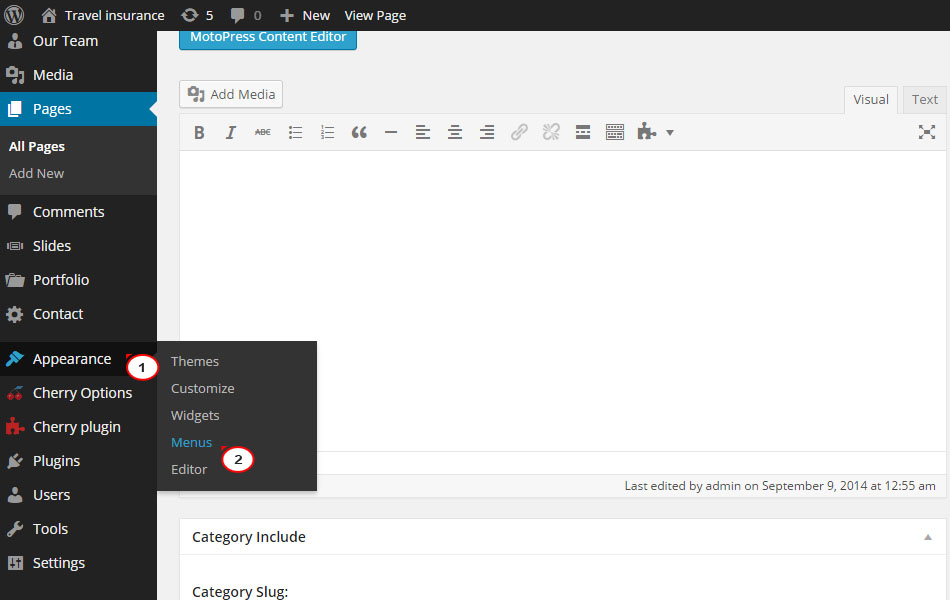Viewport: 950px width, 600px height.
Task: Click the Portfolio folder icon in sidebar
Action: click(x=15, y=280)
